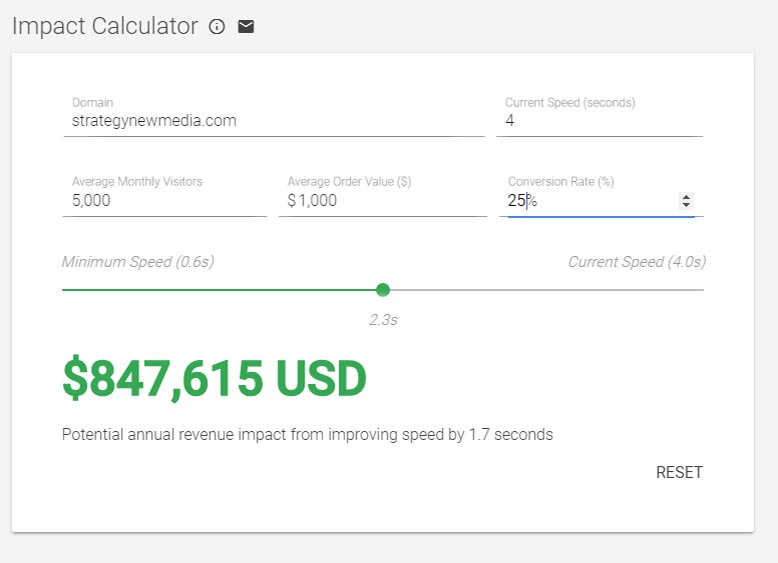
Task: Increase Conversion Rate with up arrow
Action: point(686,197)
